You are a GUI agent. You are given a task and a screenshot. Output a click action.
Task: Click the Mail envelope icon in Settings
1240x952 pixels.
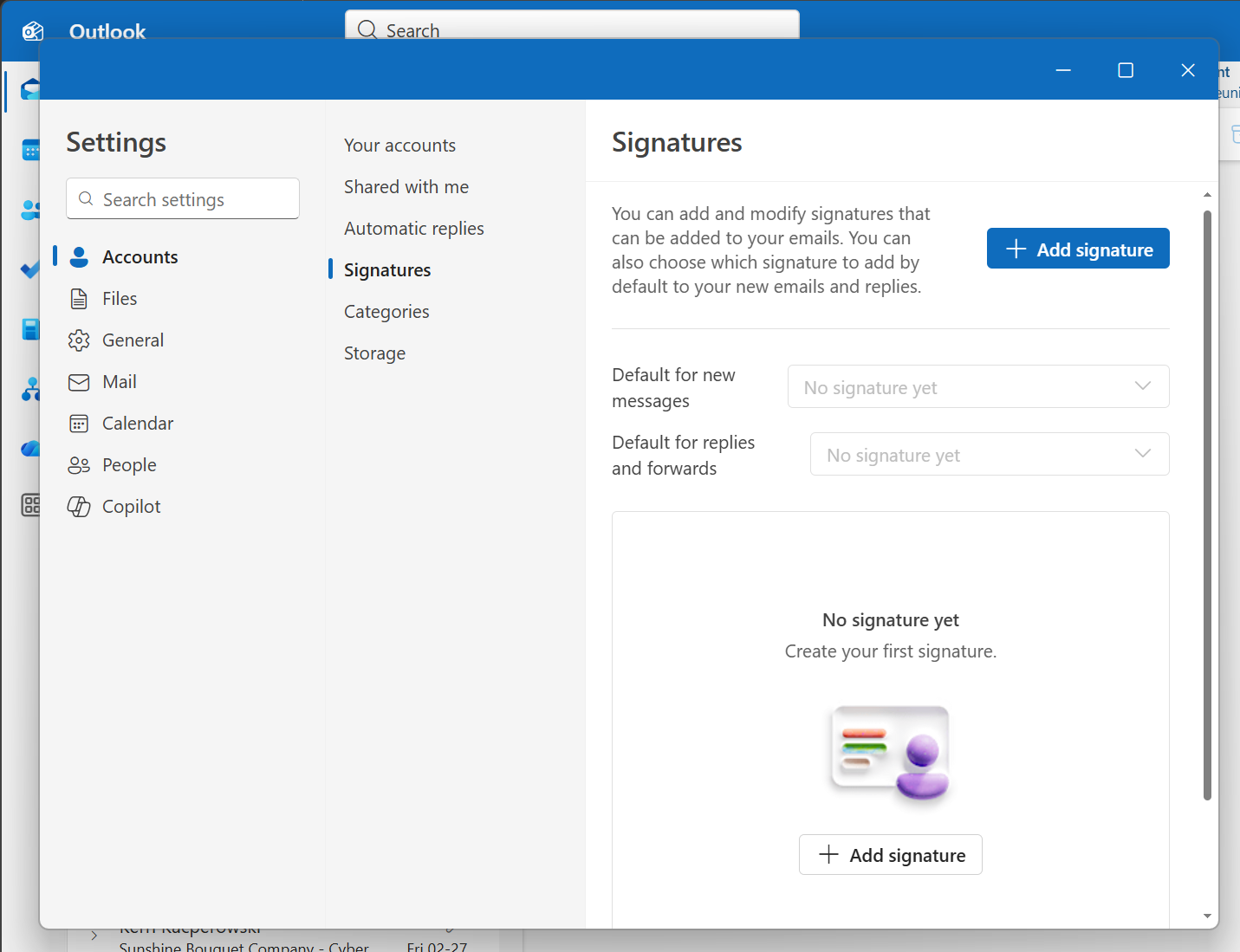pyautogui.click(x=79, y=382)
